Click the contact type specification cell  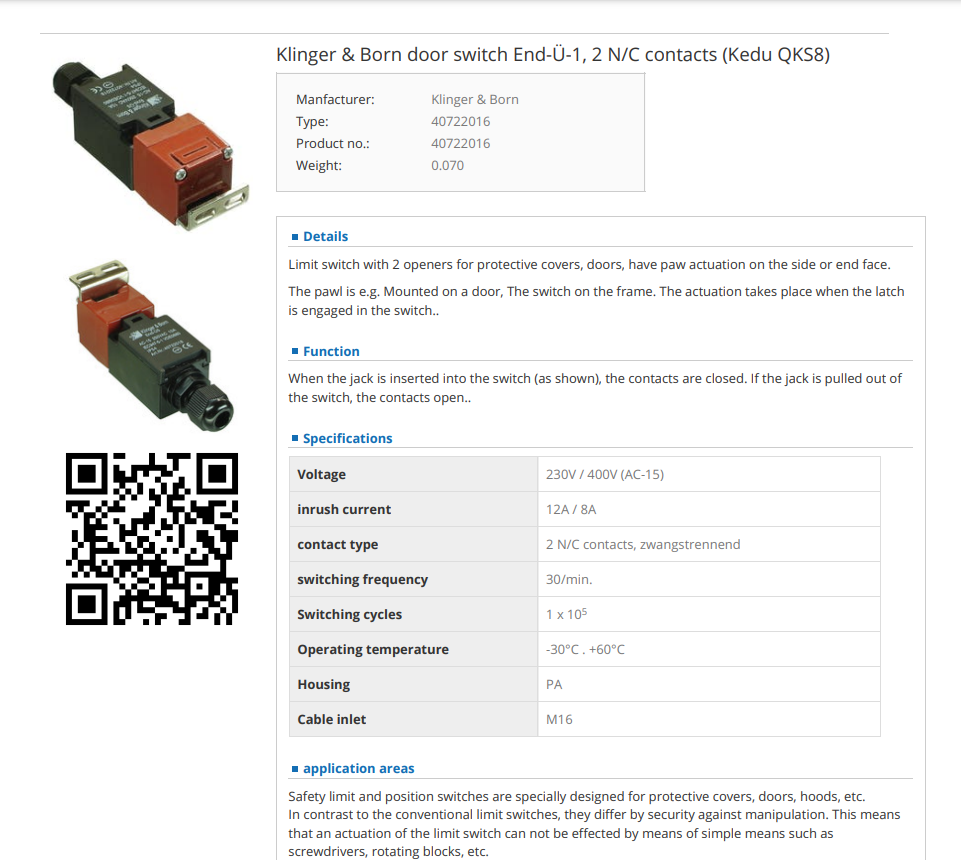click(708, 544)
